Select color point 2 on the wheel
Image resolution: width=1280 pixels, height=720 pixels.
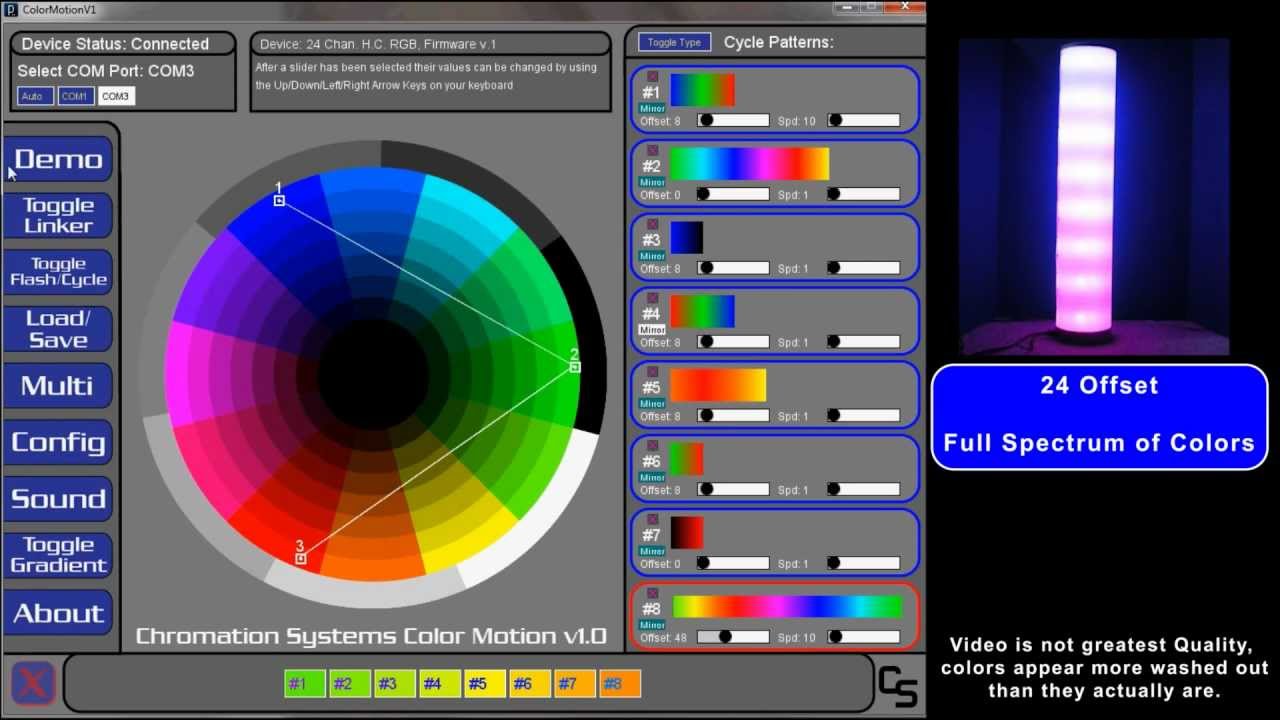coord(575,367)
